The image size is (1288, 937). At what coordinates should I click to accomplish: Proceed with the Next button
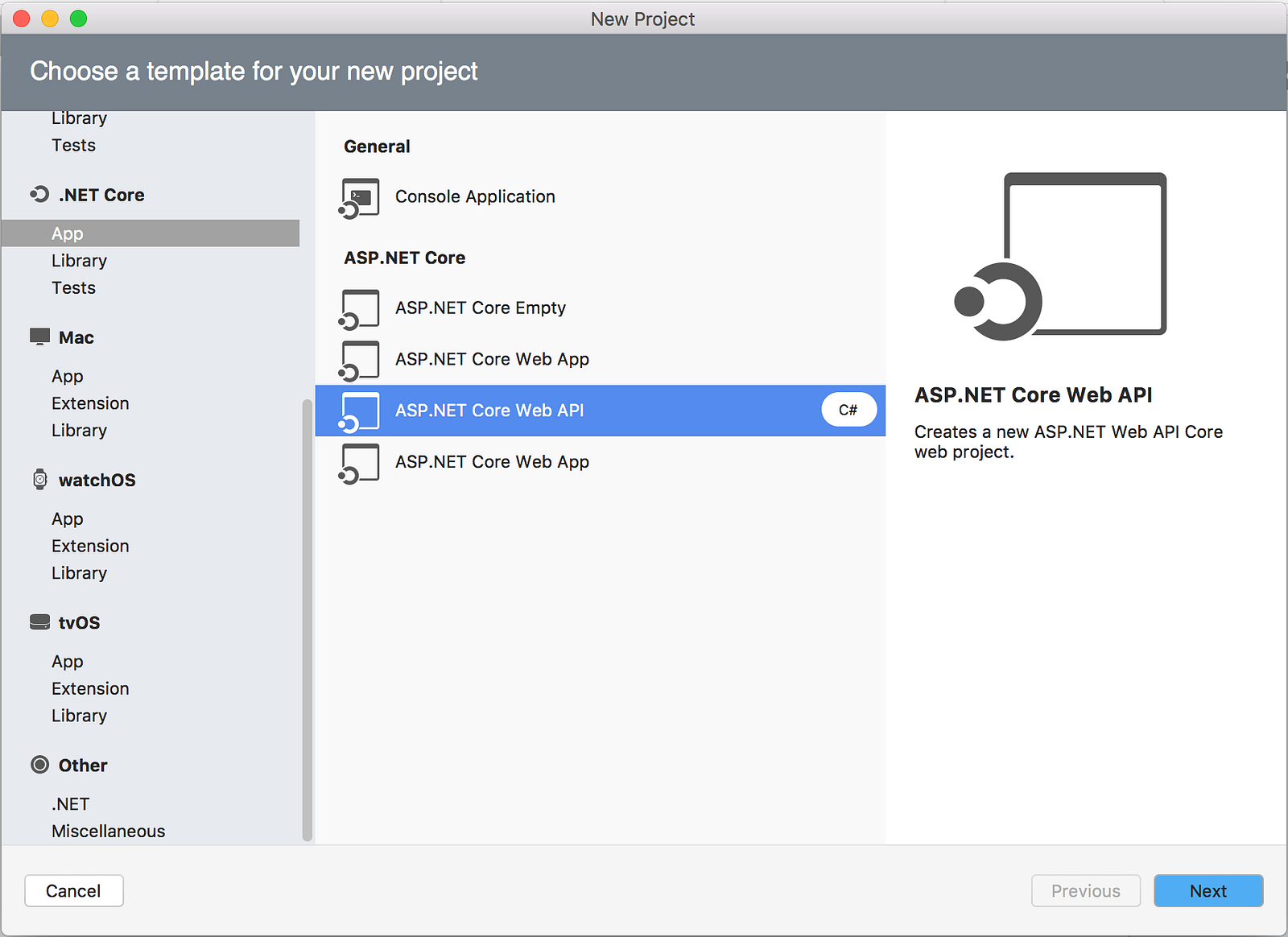[1208, 890]
